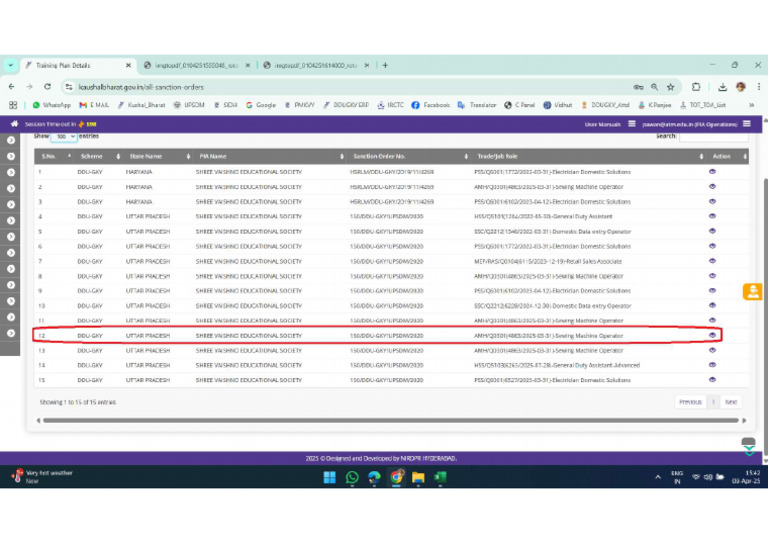Switch to the imgtopdf_0104251555048 tab
Viewport: 768px width, 543px height.
(197, 65)
